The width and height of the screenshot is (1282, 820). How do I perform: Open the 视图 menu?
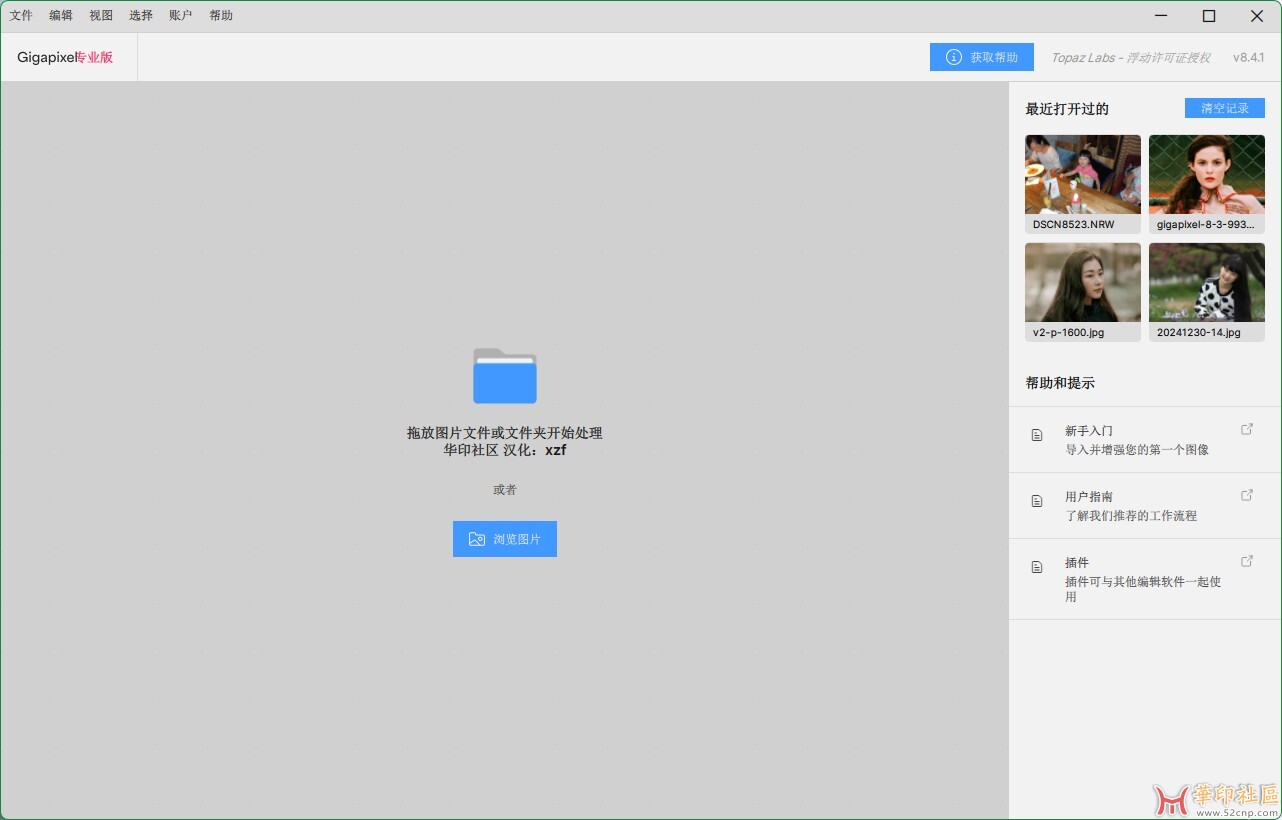[x=101, y=16]
